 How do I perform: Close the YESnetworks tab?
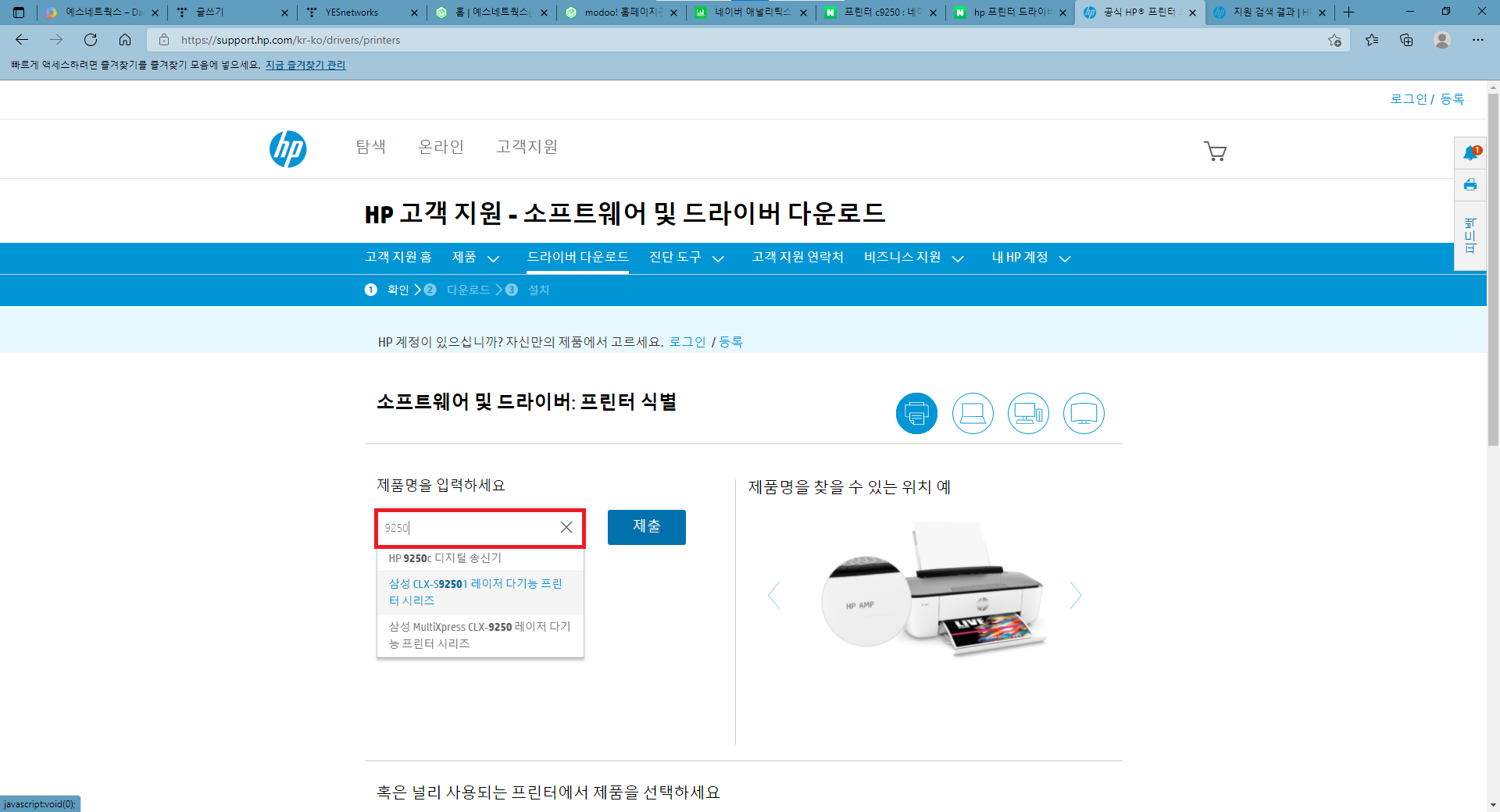tap(414, 12)
